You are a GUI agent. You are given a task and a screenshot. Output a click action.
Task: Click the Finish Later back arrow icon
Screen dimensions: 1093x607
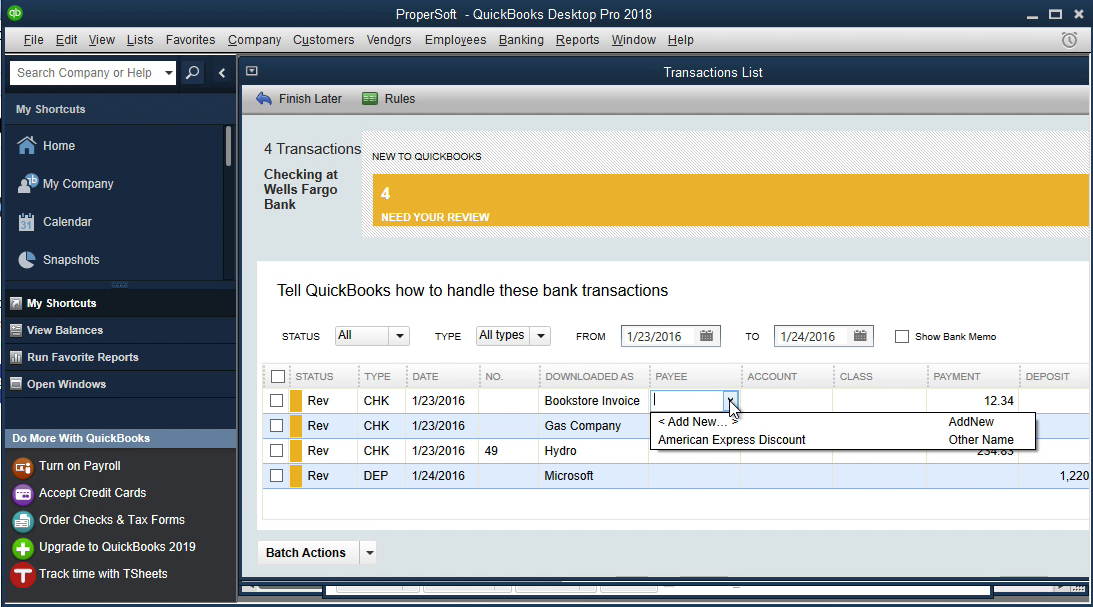pyautogui.click(x=263, y=99)
